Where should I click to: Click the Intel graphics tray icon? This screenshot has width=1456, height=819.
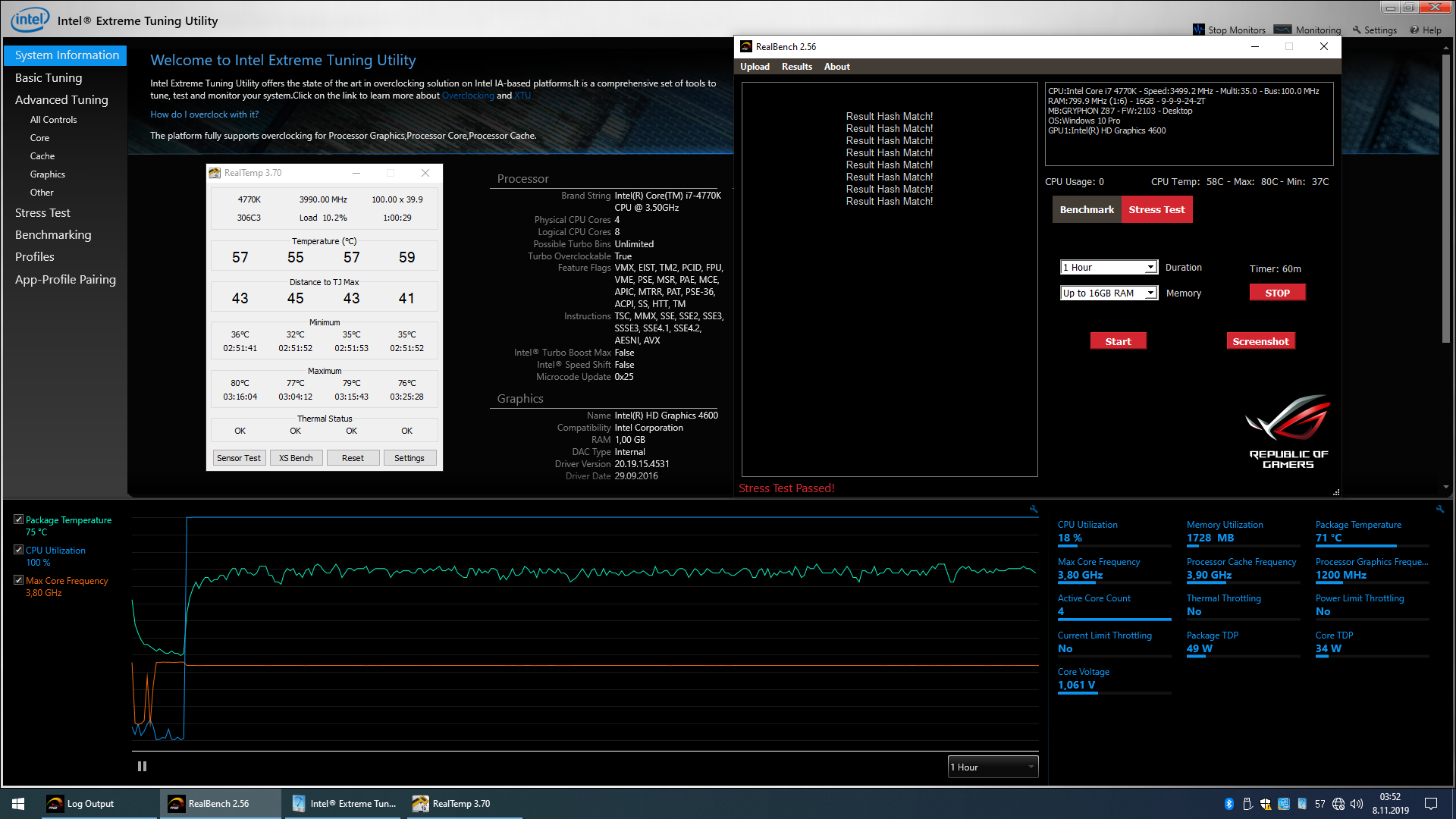point(1284,804)
